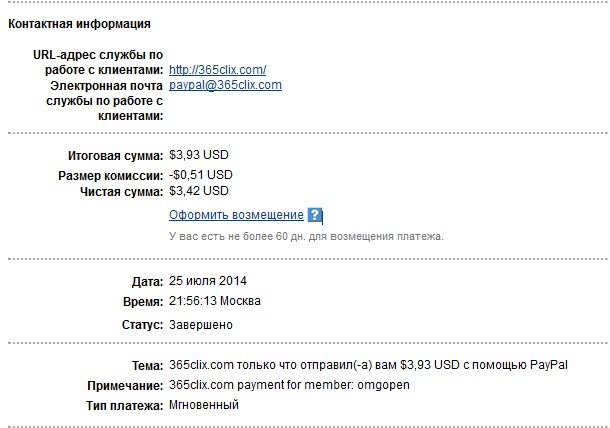Viewport: 610px width, 428px height.
Task: Click the "Размер комиссии:" label
Action: [x=112, y=175]
